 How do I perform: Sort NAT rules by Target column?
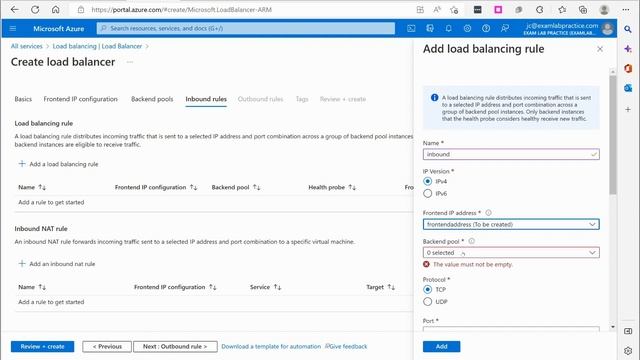coord(380,287)
